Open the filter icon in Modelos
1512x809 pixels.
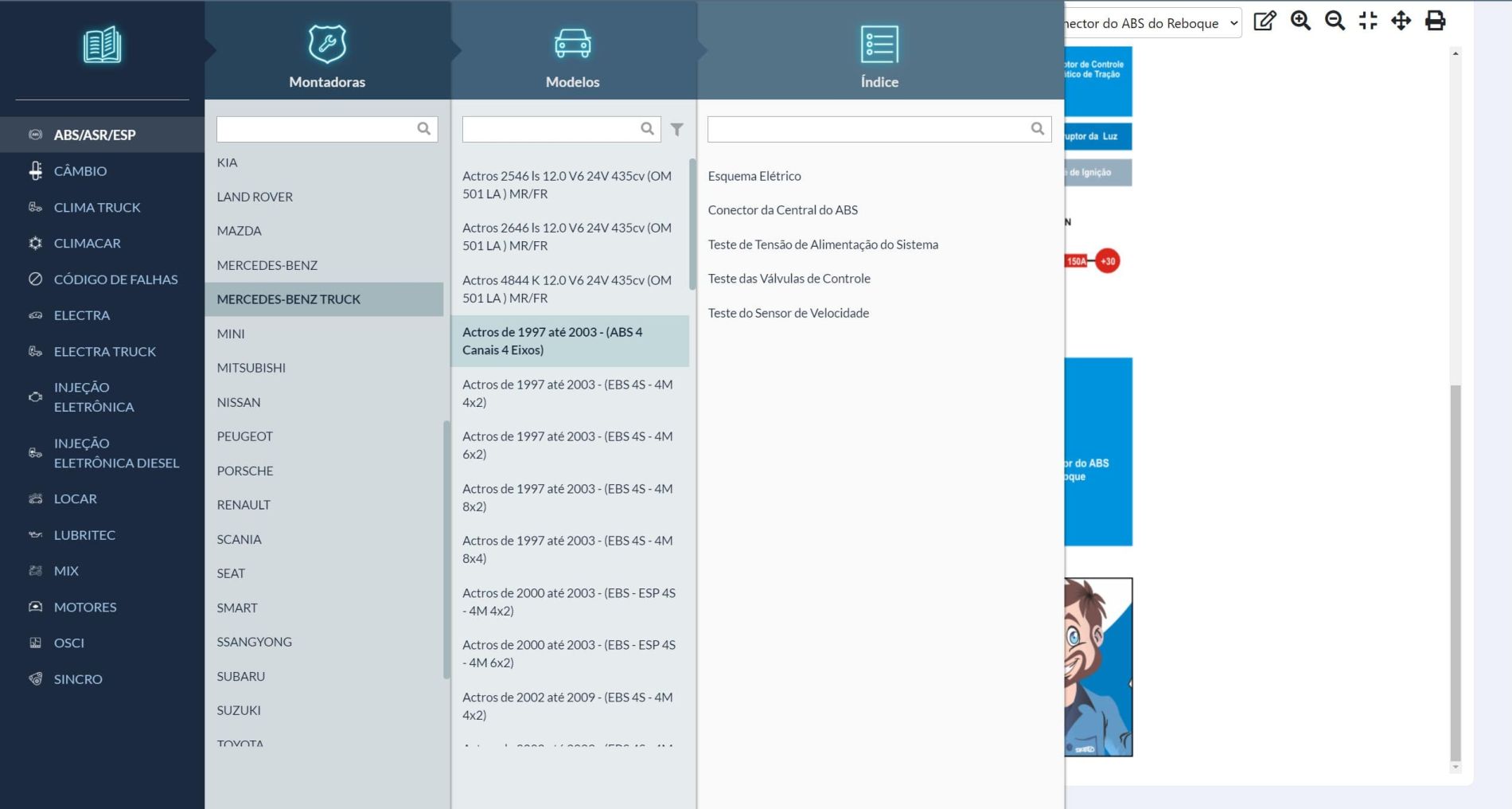point(676,129)
